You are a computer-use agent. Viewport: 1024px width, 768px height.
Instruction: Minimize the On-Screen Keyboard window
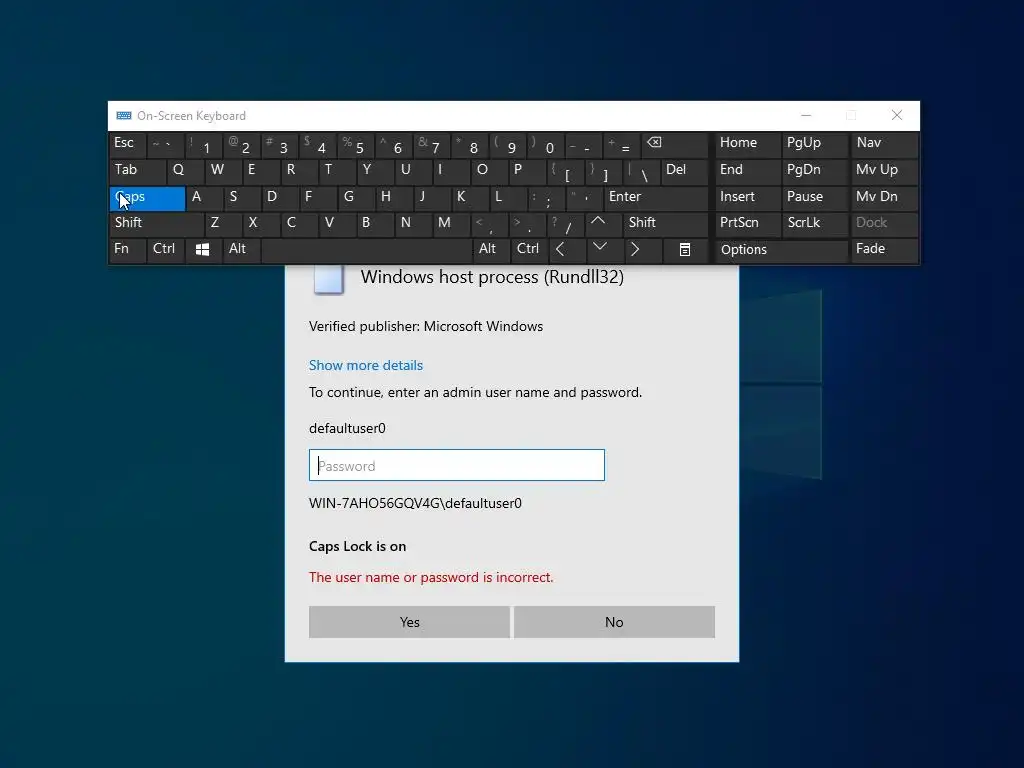click(x=806, y=116)
